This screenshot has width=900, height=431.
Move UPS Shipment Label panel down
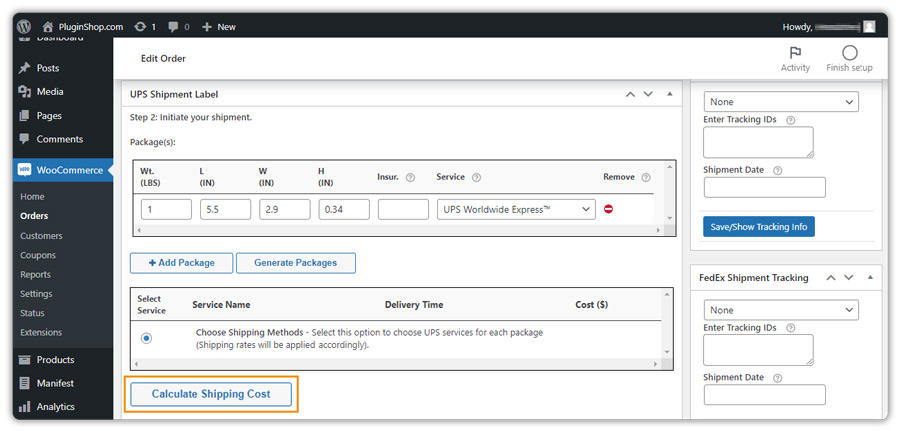pyautogui.click(x=648, y=94)
